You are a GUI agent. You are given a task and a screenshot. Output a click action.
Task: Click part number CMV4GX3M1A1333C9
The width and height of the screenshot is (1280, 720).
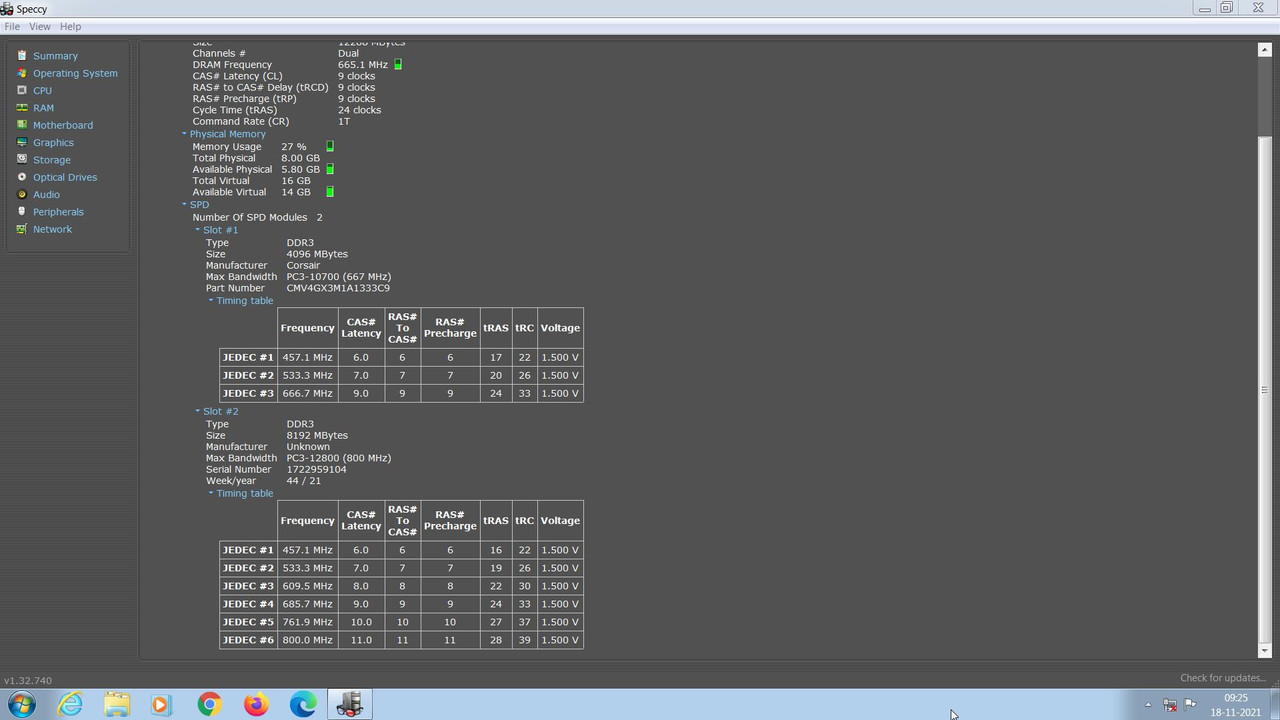(x=338, y=288)
